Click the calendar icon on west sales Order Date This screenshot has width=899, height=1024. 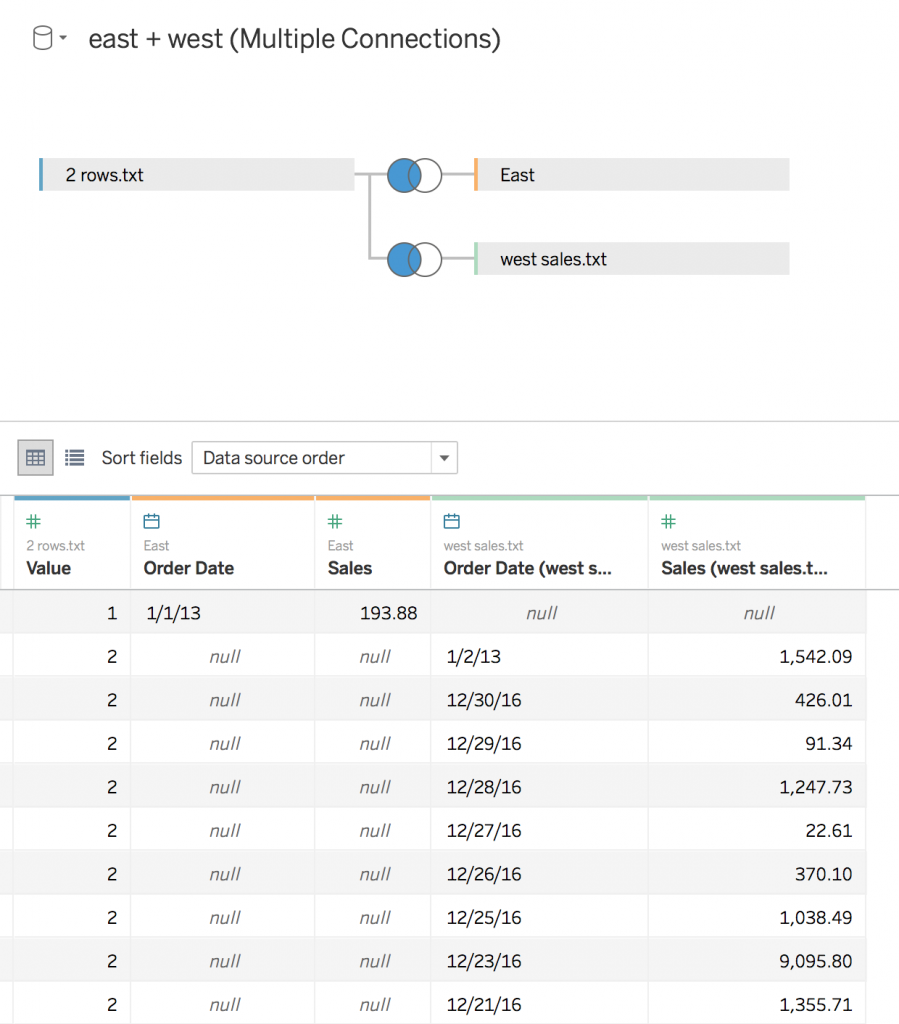[x=450, y=521]
